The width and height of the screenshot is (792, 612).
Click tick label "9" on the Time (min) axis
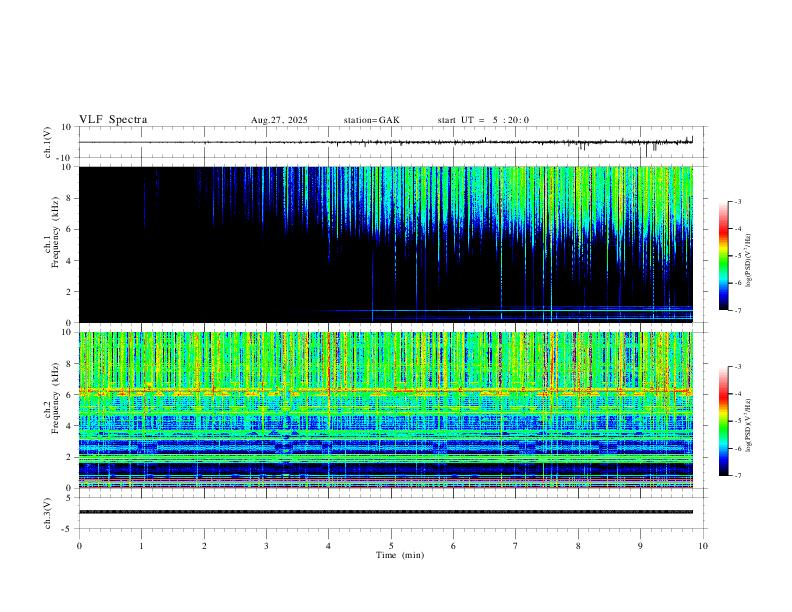coord(640,546)
